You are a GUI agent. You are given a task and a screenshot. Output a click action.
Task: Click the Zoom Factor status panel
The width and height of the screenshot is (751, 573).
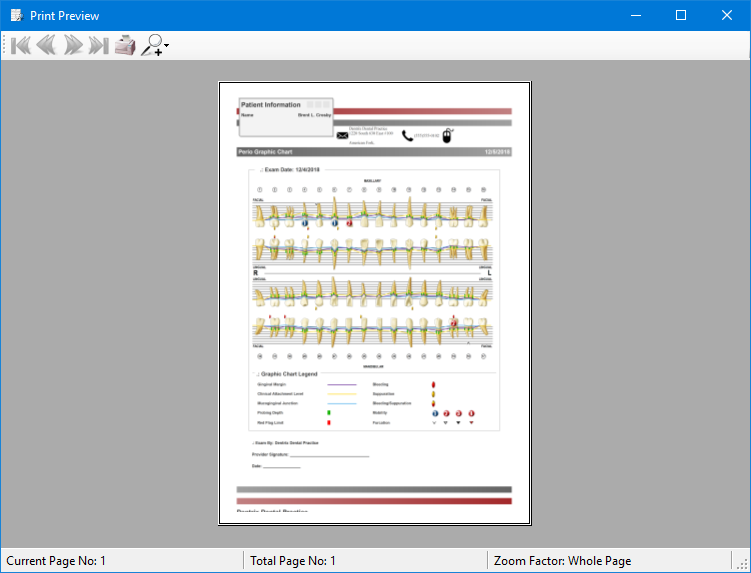pos(608,561)
